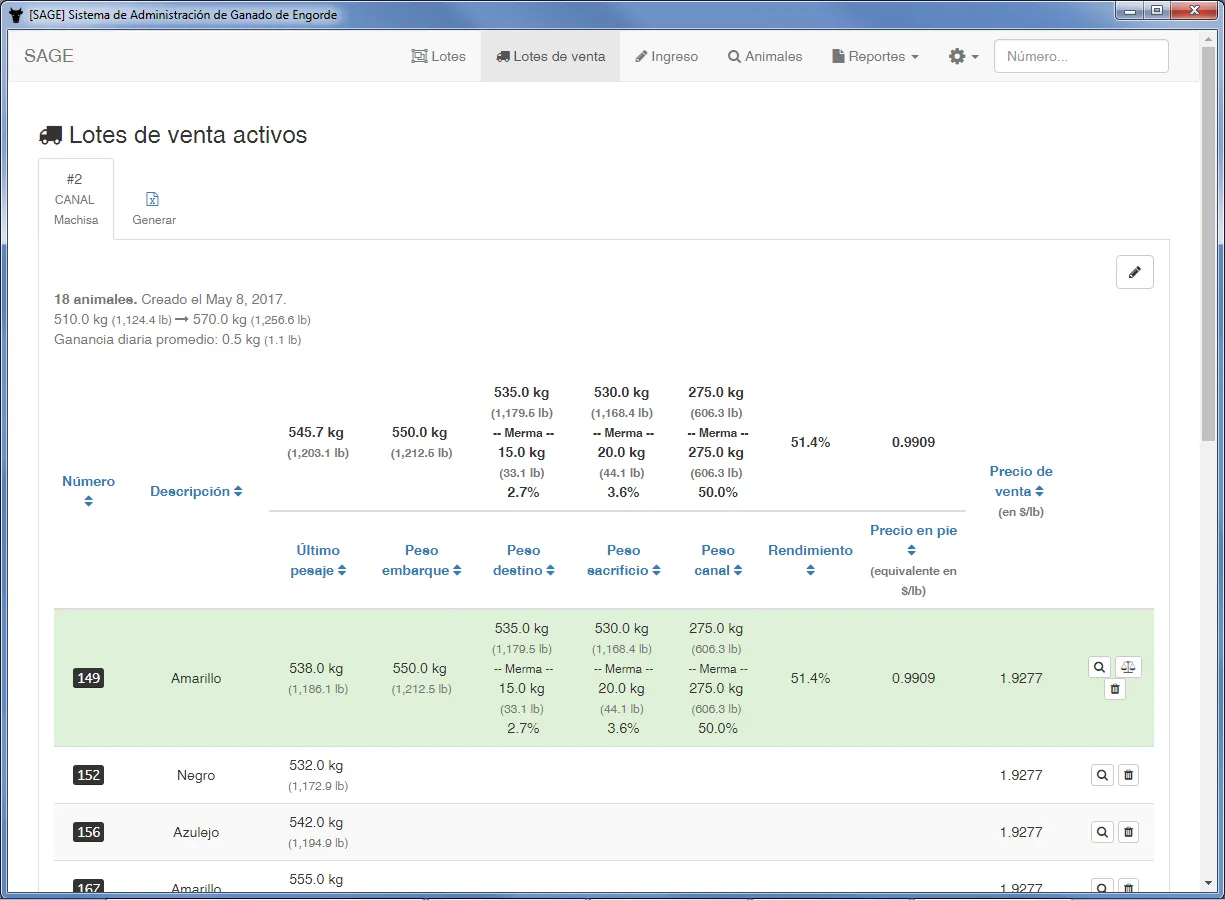
Task: Delete animal 156 using its trash icon
Action: pyautogui.click(x=1128, y=831)
